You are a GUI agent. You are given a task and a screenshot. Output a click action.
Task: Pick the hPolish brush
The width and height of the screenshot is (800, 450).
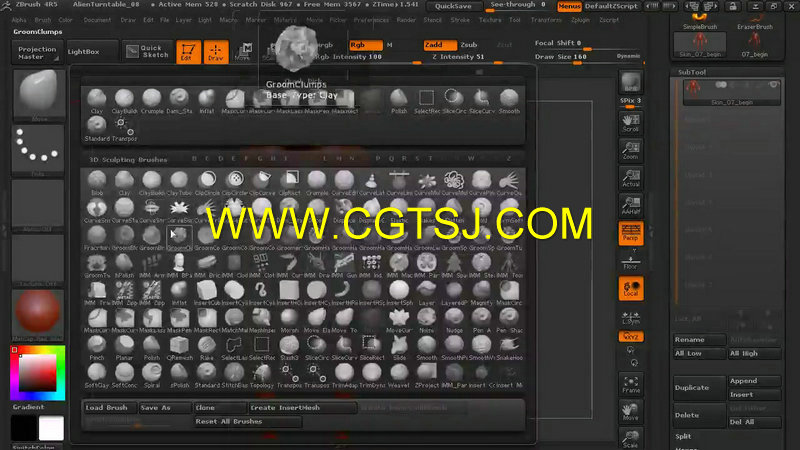124,265
